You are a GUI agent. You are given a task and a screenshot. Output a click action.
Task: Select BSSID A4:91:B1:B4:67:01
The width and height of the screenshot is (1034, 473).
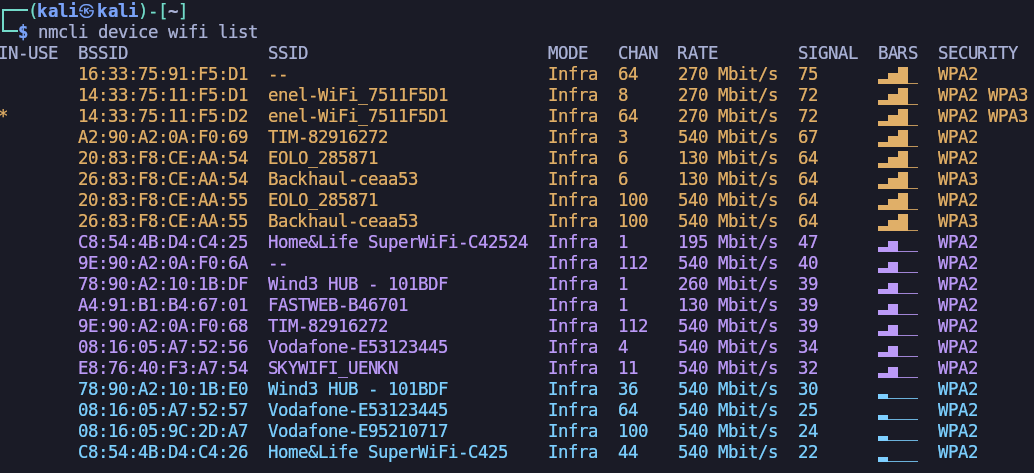(x=162, y=305)
